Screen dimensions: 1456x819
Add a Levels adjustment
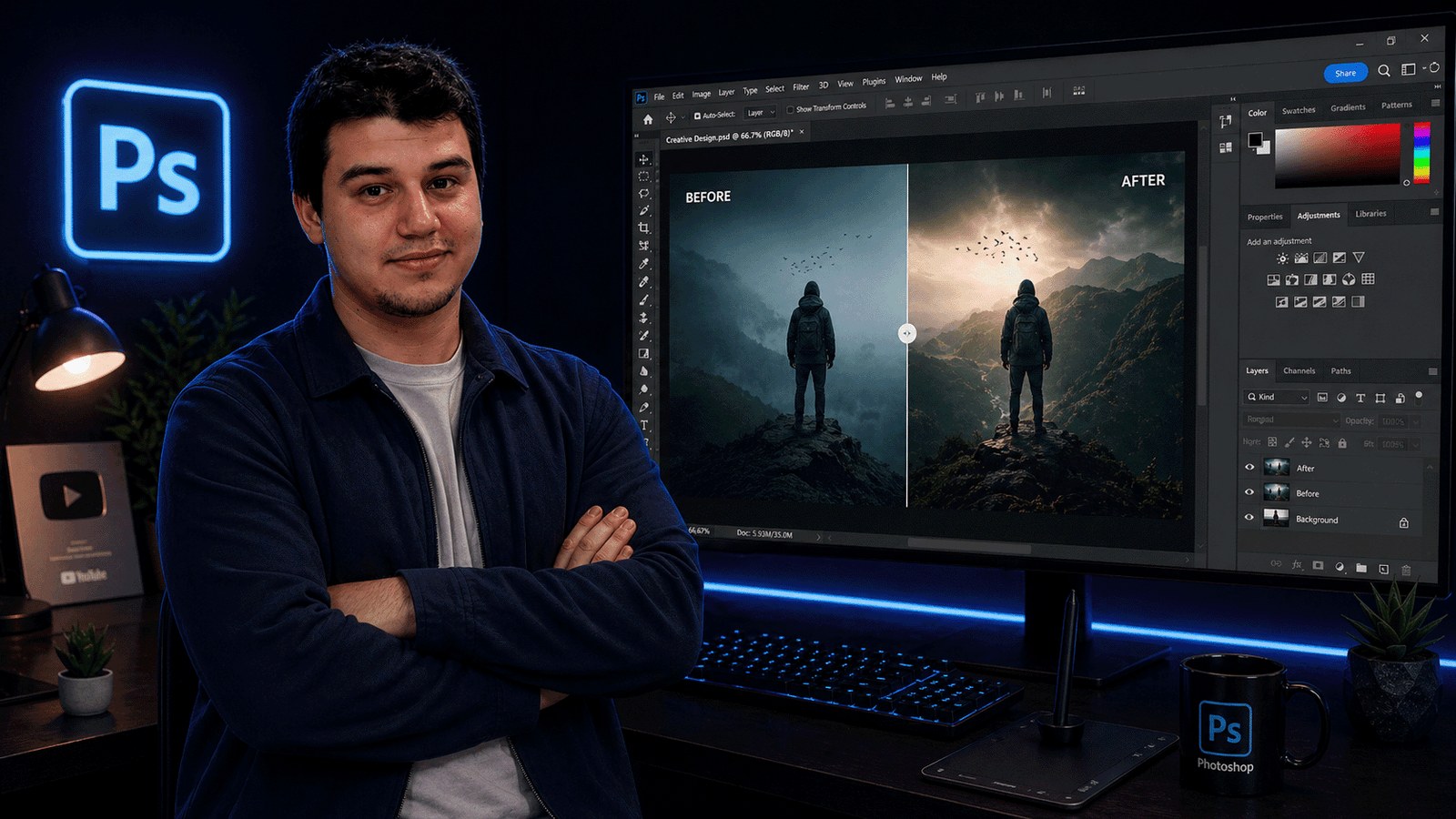[x=1301, y=258]
